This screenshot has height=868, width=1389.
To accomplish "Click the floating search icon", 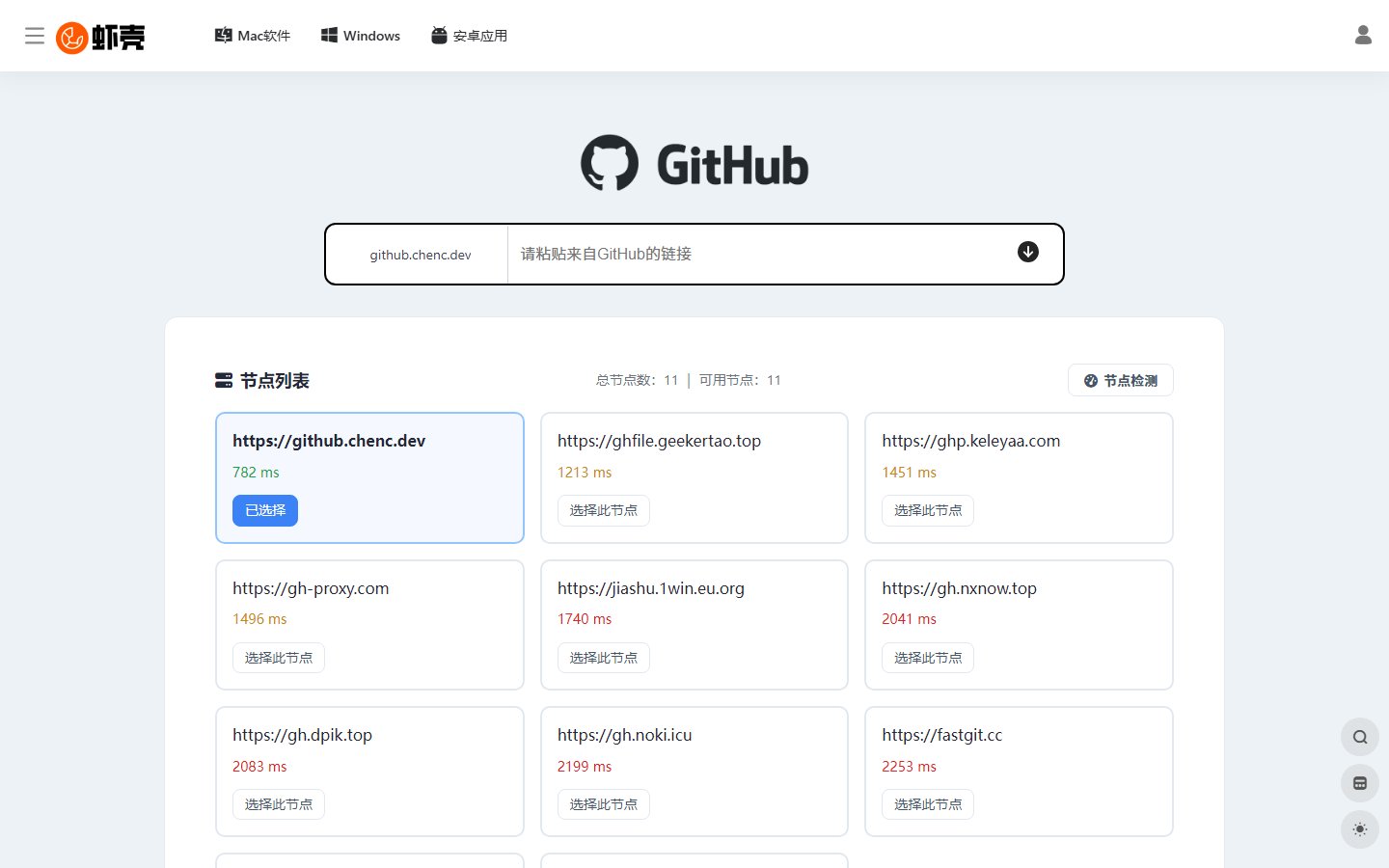I will pyautogui.click(x=1360, y=737).
